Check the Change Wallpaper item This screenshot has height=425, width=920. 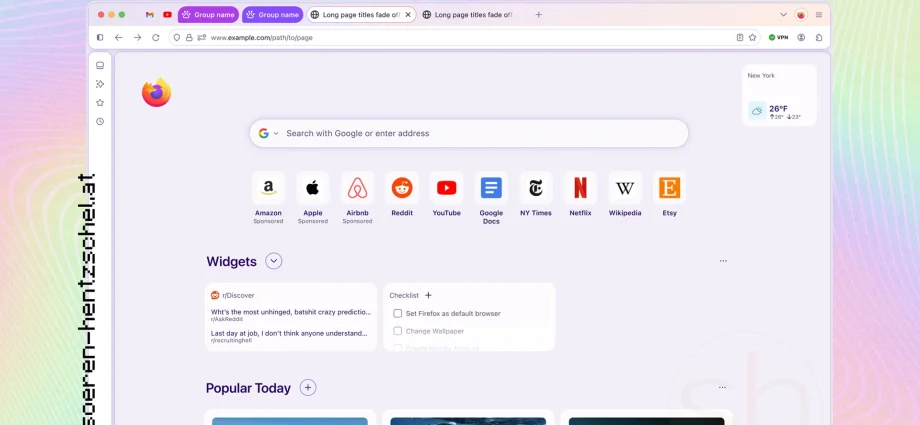[x=398, y=331]
